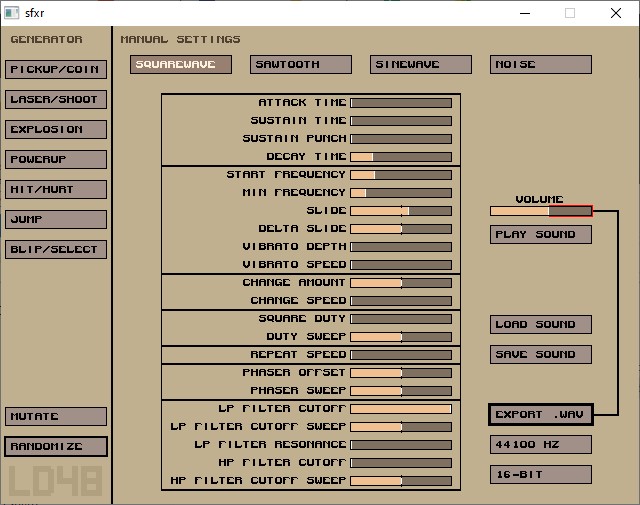The image size is (640, 505).
Task: Select the Squarewave waveform
Action: point(181,65)
